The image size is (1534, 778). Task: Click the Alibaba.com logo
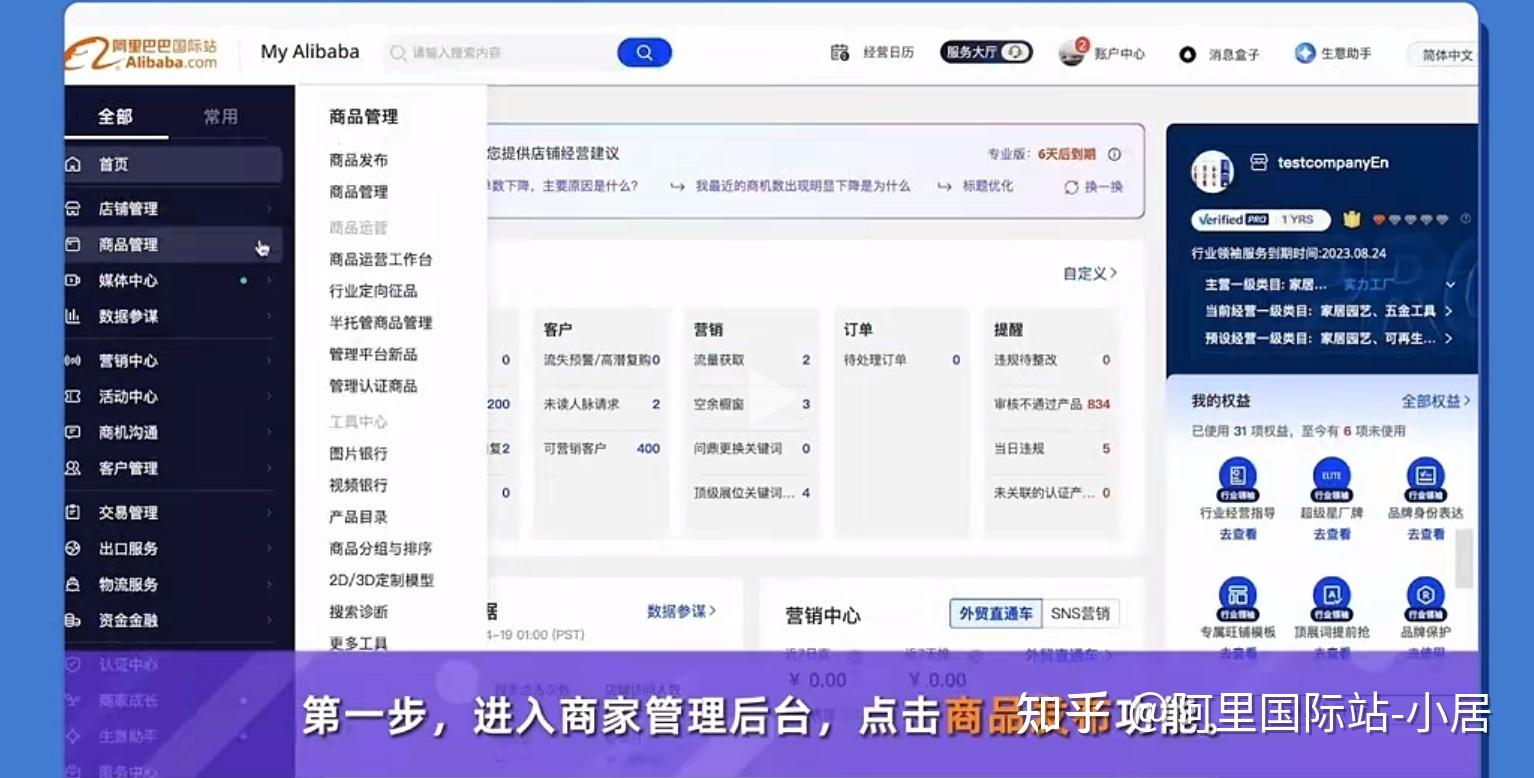142,53
